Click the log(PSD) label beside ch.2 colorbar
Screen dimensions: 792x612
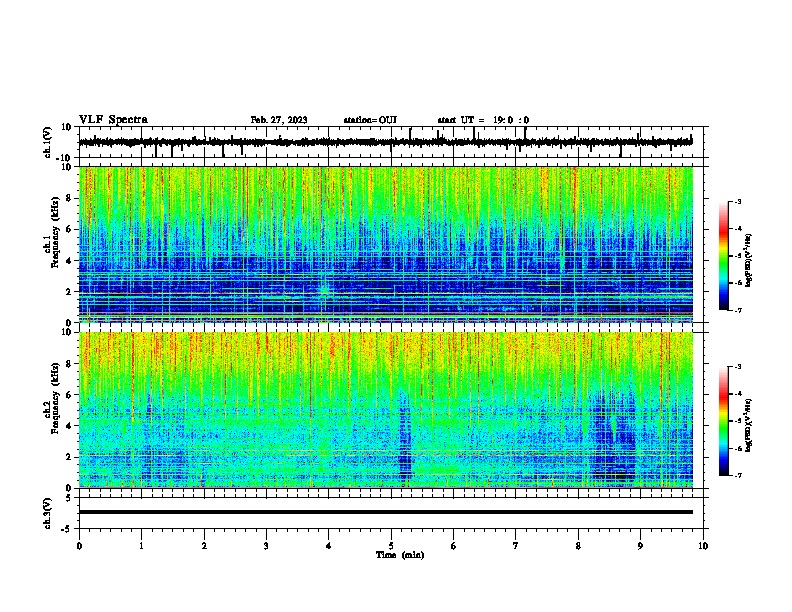(x=748, y=425)
